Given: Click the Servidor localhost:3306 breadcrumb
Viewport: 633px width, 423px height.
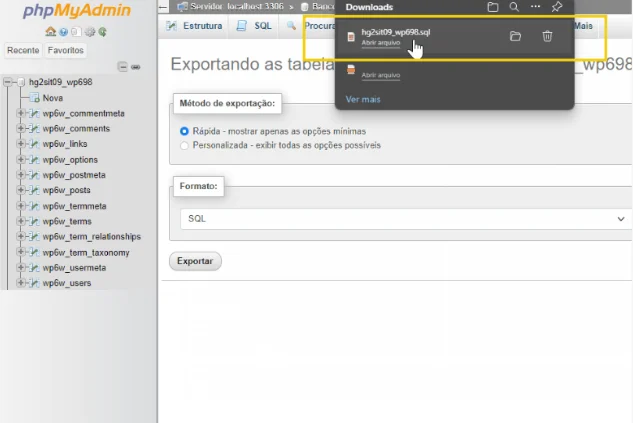Looking at the screenshot, I should pyautogui.click(x=231, y=6).
